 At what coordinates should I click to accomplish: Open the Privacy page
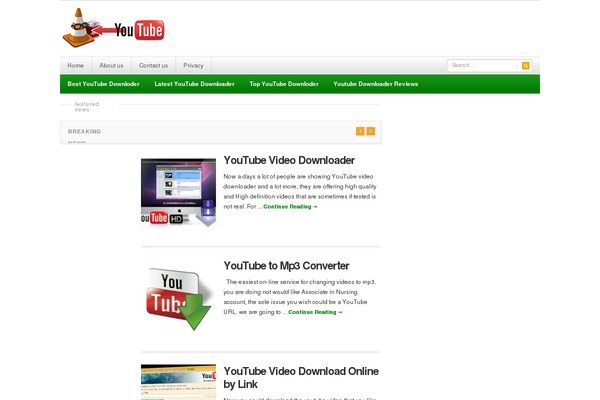pyautogui.click(x=193, y=65)
